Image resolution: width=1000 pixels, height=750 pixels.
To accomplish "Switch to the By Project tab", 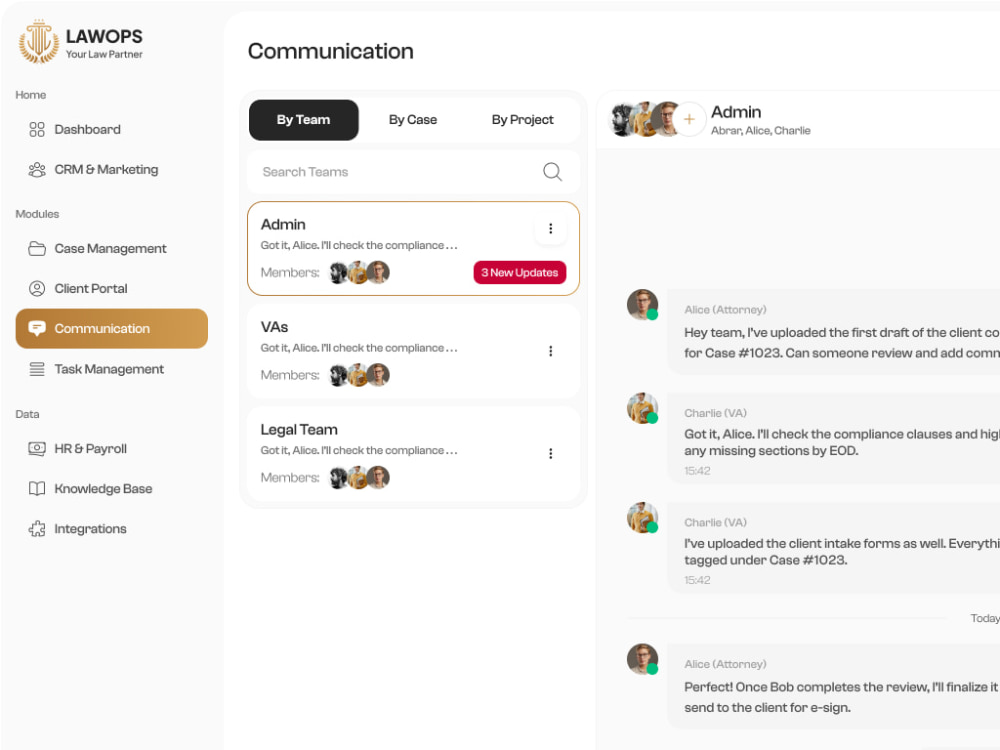I will [522, 120].
